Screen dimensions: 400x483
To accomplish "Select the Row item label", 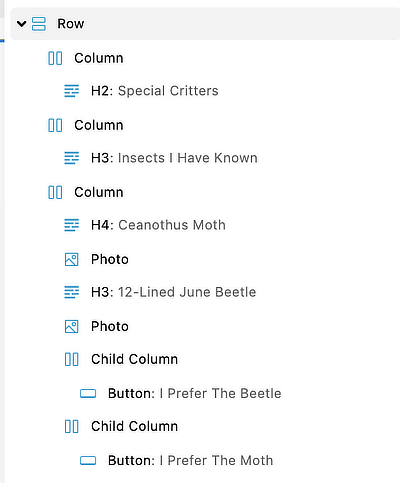I will 71,24.
